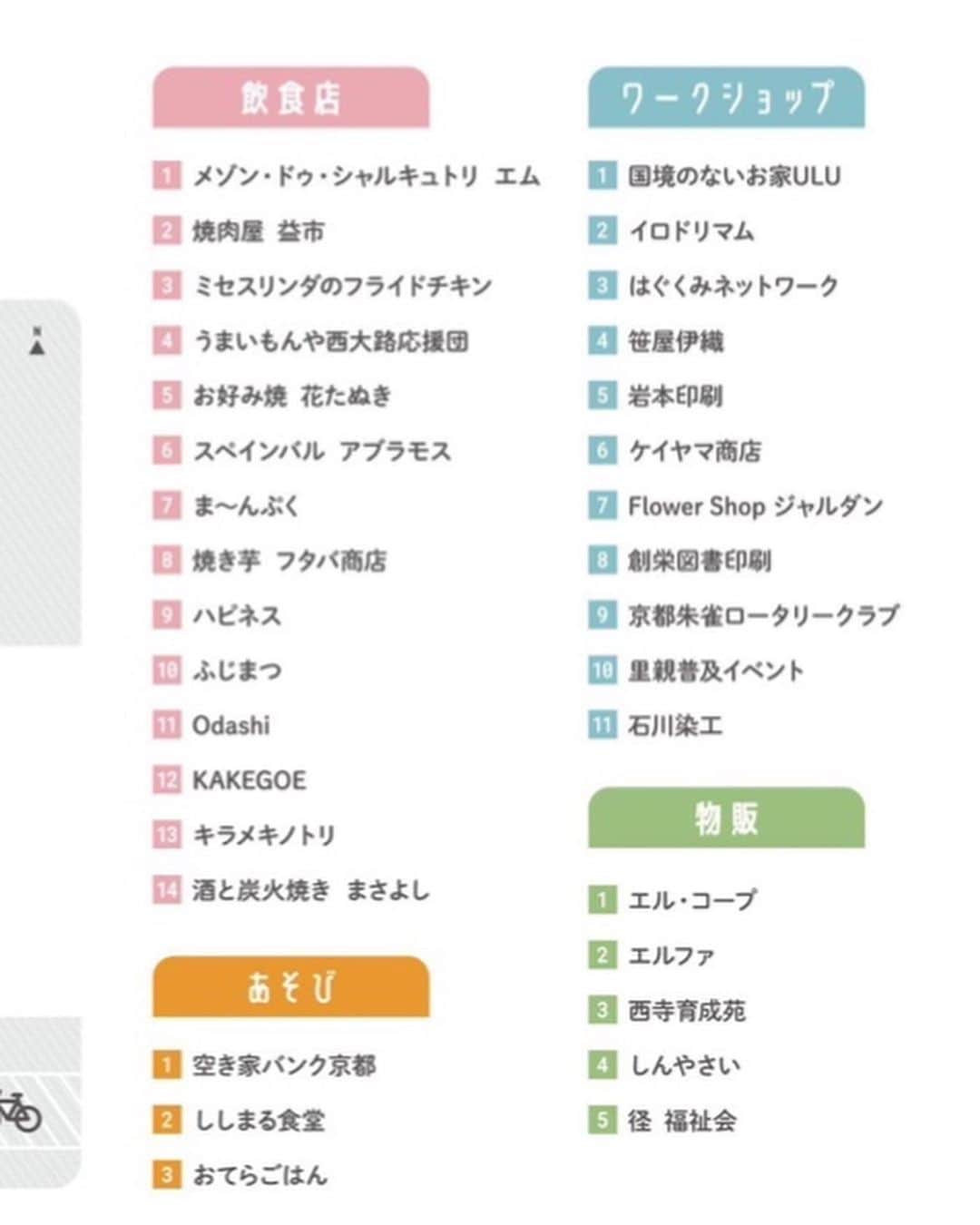Open the Odashi restaurant entry
Screen dimensions: 980x1225
(x=231, y=725)
